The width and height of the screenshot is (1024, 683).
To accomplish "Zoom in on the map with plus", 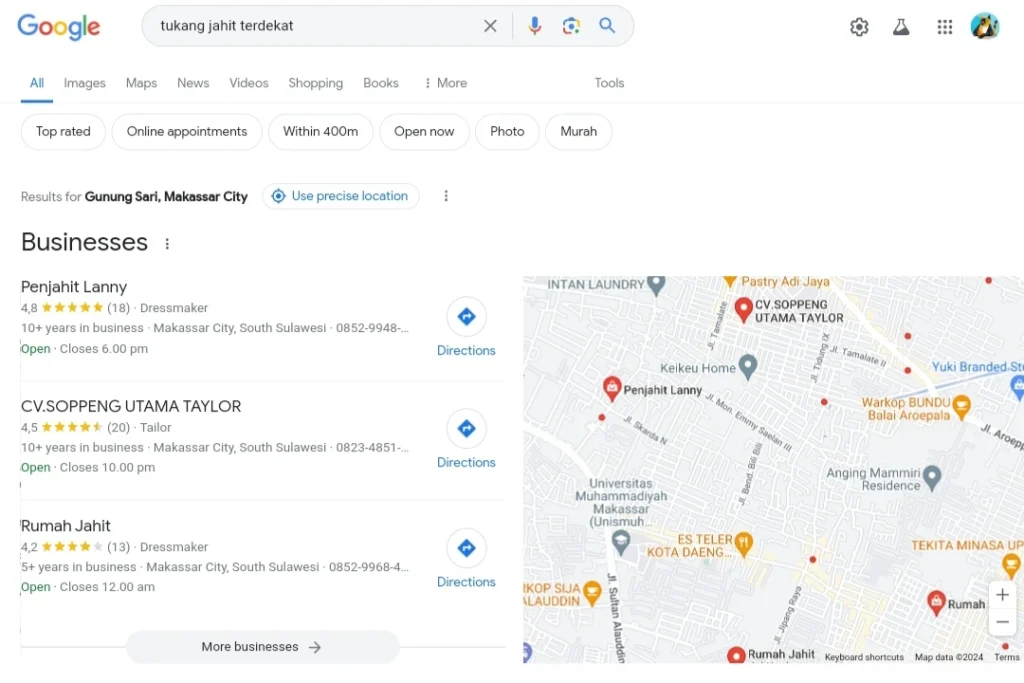I will 1002,595.
